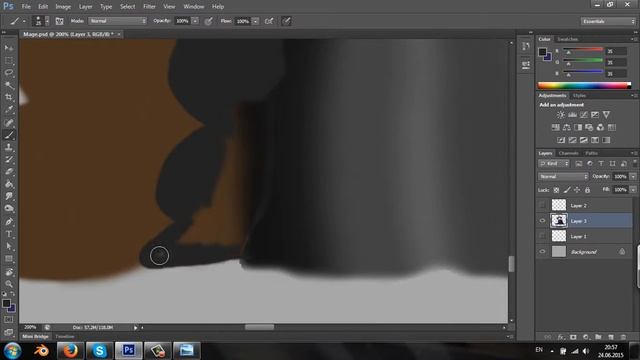Select the Eyedropper tool
Screen dimensions: 640x360
(9, 109)
